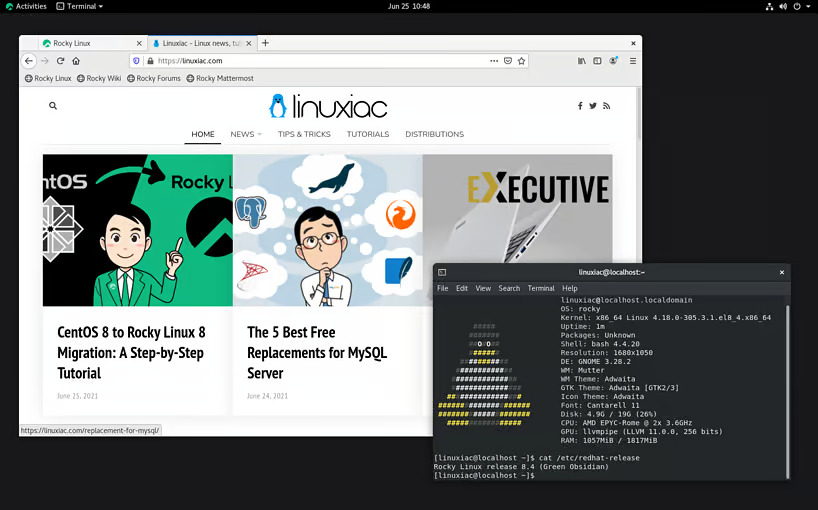Click June 25, 2021 article date
The height and width of the screenshot is (510, 818).
(x=77, y=396)
